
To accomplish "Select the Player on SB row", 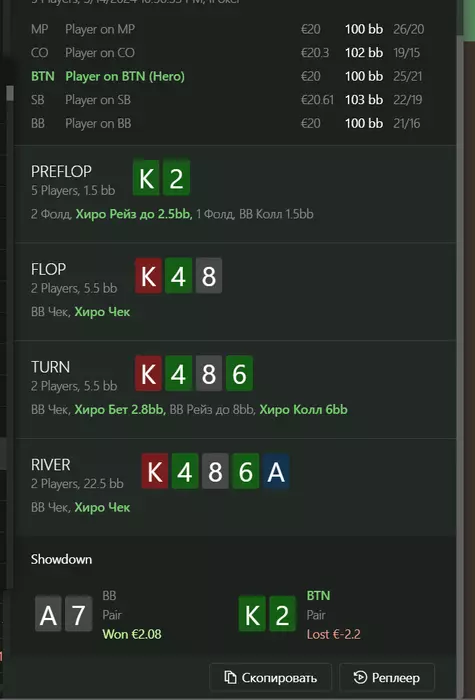I will 228,100.
